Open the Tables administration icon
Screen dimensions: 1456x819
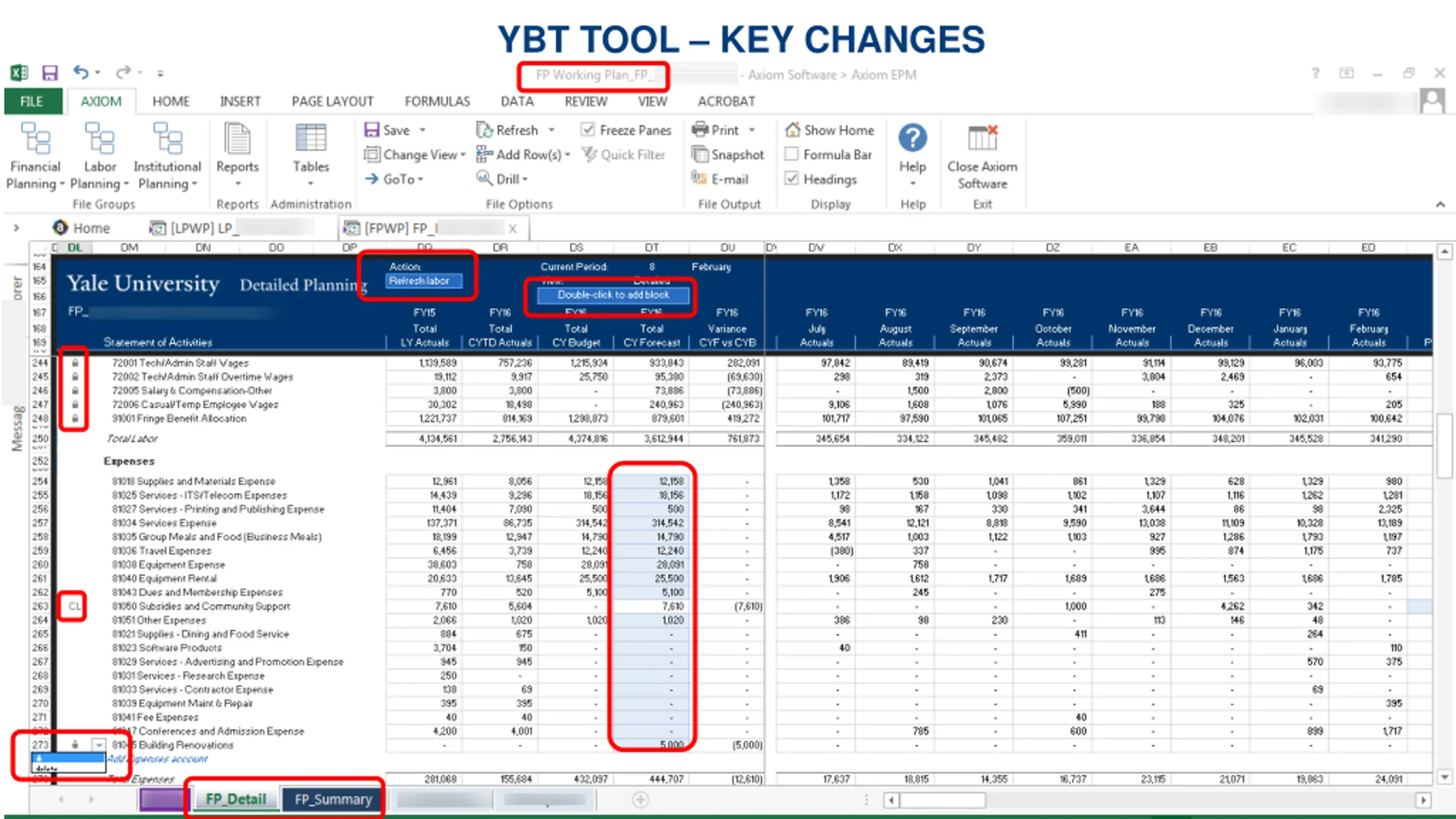pyautogui.click(x=311, y=155)
